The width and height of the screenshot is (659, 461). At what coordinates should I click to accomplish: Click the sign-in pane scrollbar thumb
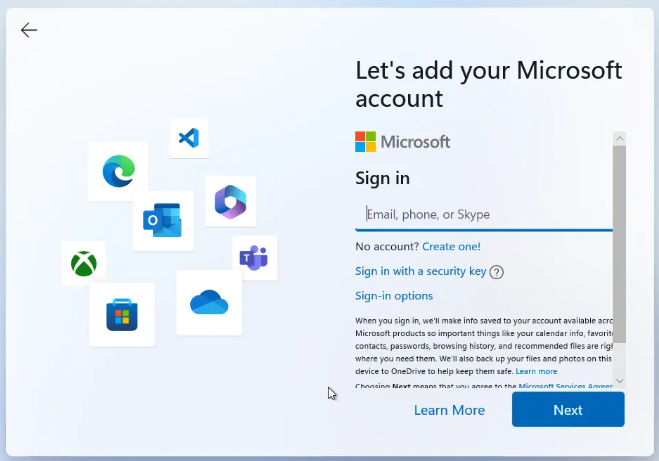(x=619, y=244)
